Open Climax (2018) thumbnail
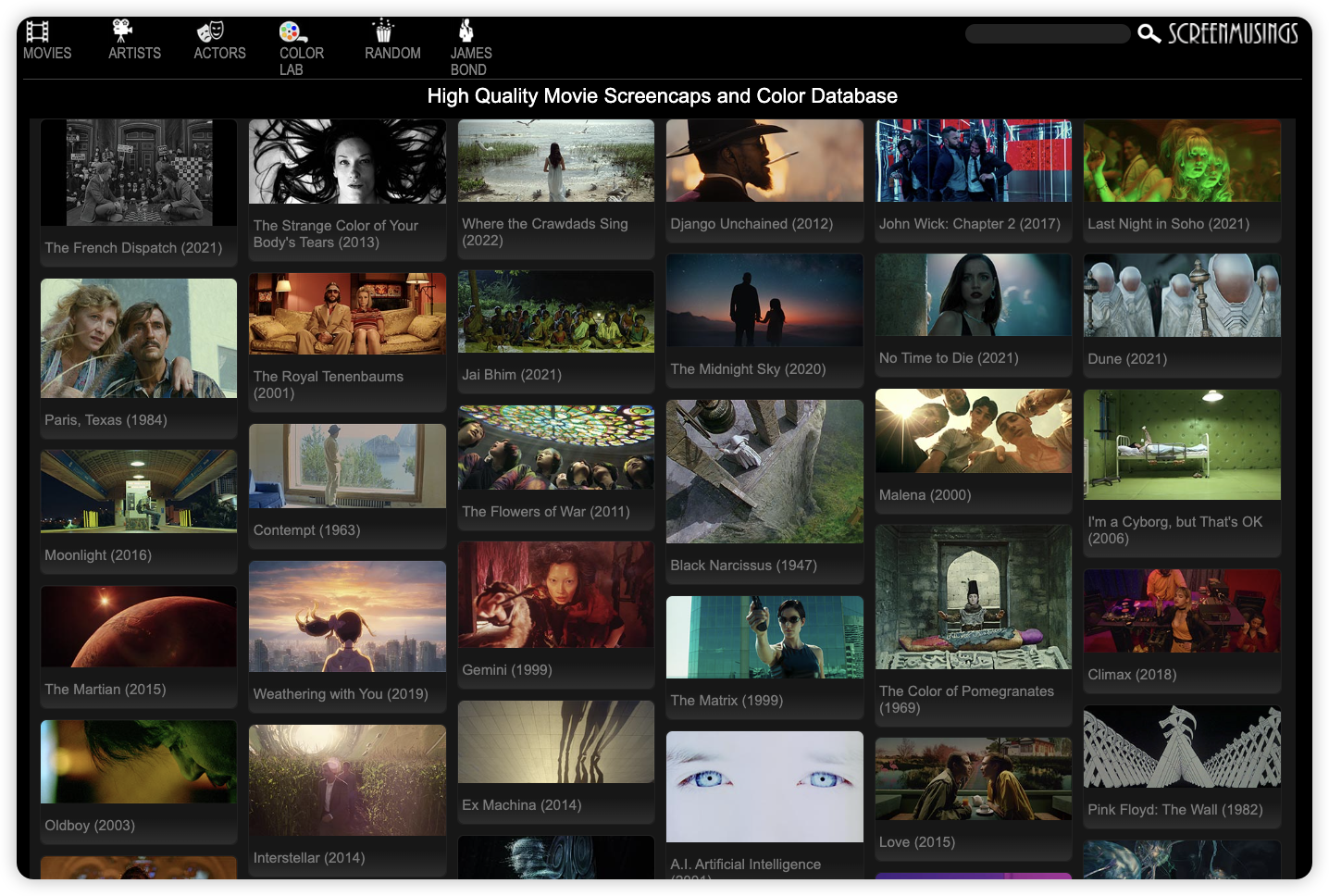1329x896 pixels. point(1182,612)
